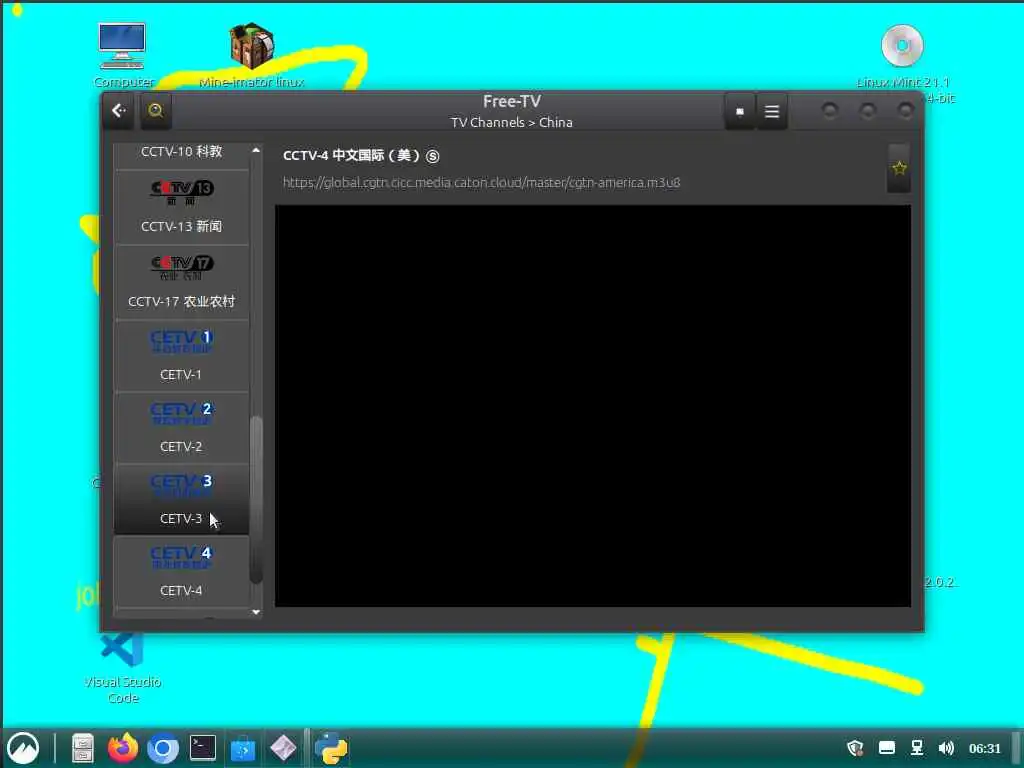Image resolution: width=1024 pixels, height=768 pixels.
Task: Click the CCTV-17 channel logo
Action: [182, 266]
